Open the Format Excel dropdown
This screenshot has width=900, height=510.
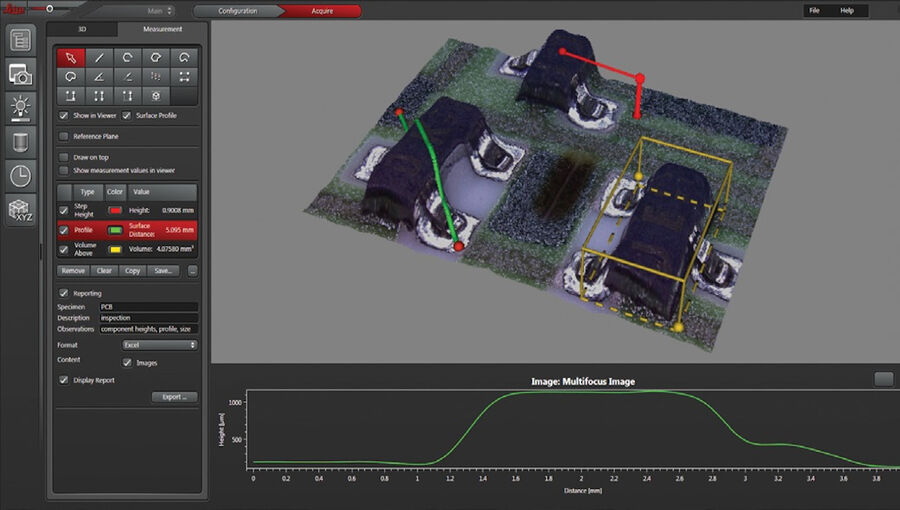pos(160,345)
